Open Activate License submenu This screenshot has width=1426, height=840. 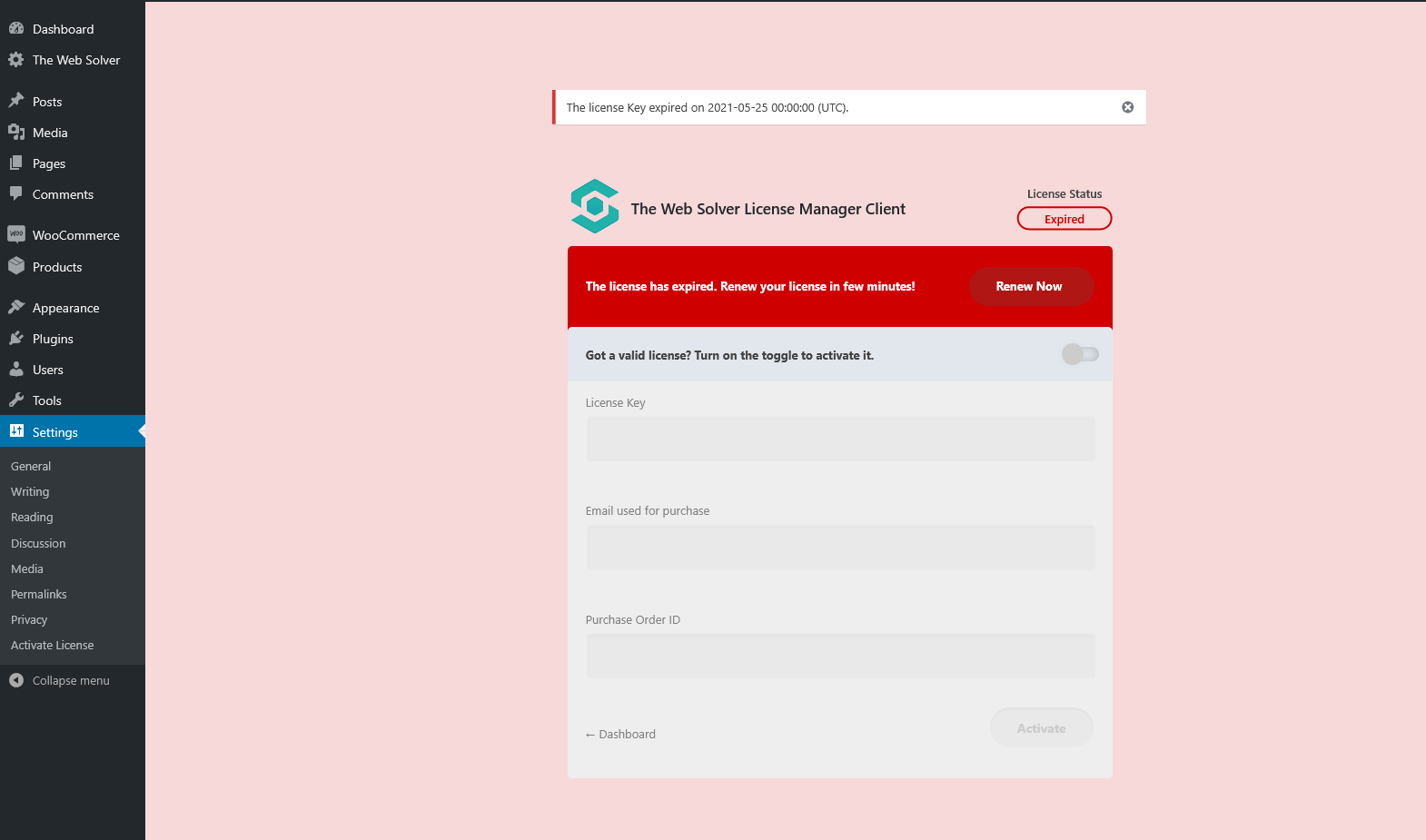pyautogui.click(x=53, y=645)
